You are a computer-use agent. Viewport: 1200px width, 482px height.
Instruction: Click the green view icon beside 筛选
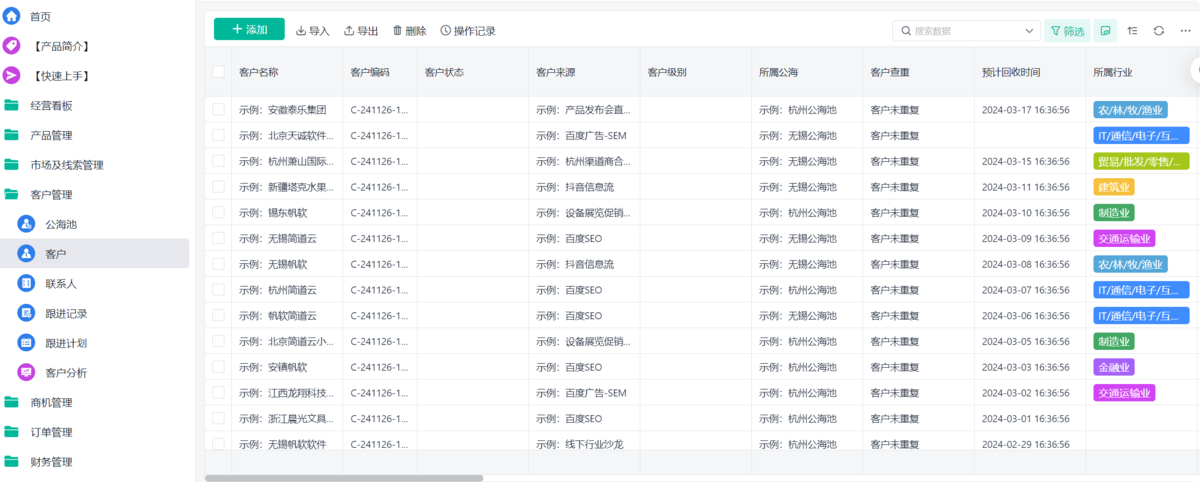(x=1105, y=31)
